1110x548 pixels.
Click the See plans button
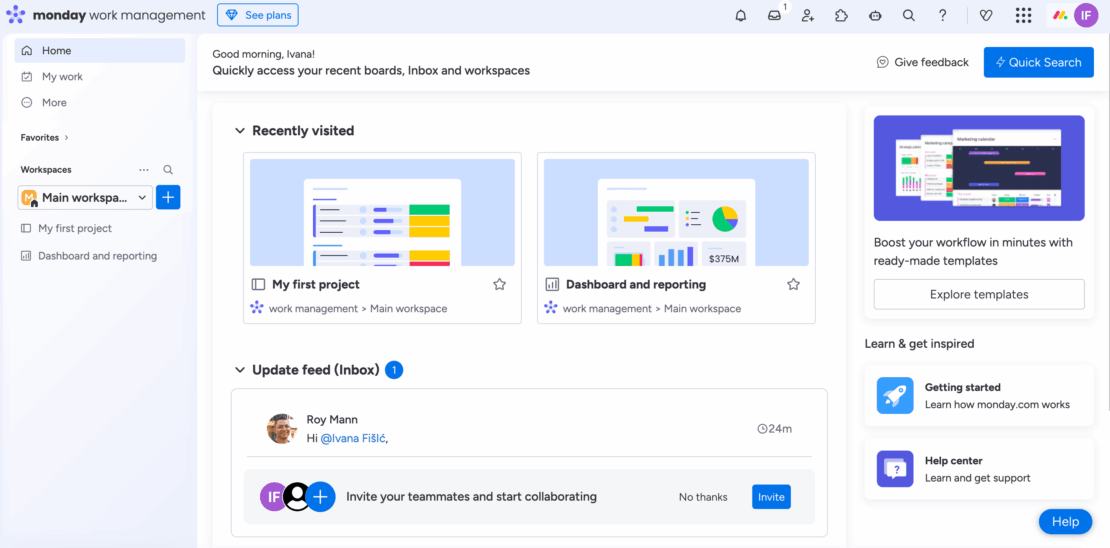[258, 15]
